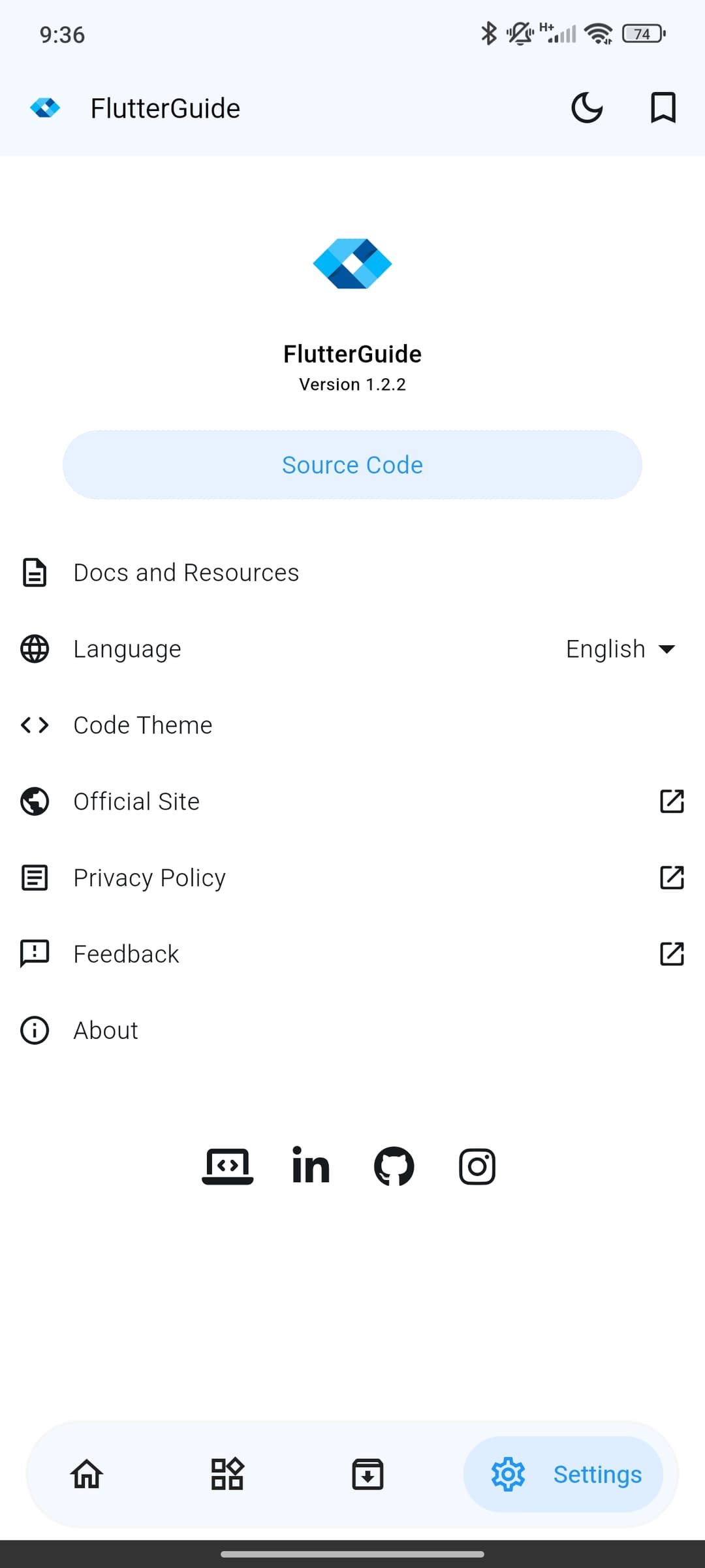
Task: Open external link icon for Privacy Policy
Action: pos(672,878)
